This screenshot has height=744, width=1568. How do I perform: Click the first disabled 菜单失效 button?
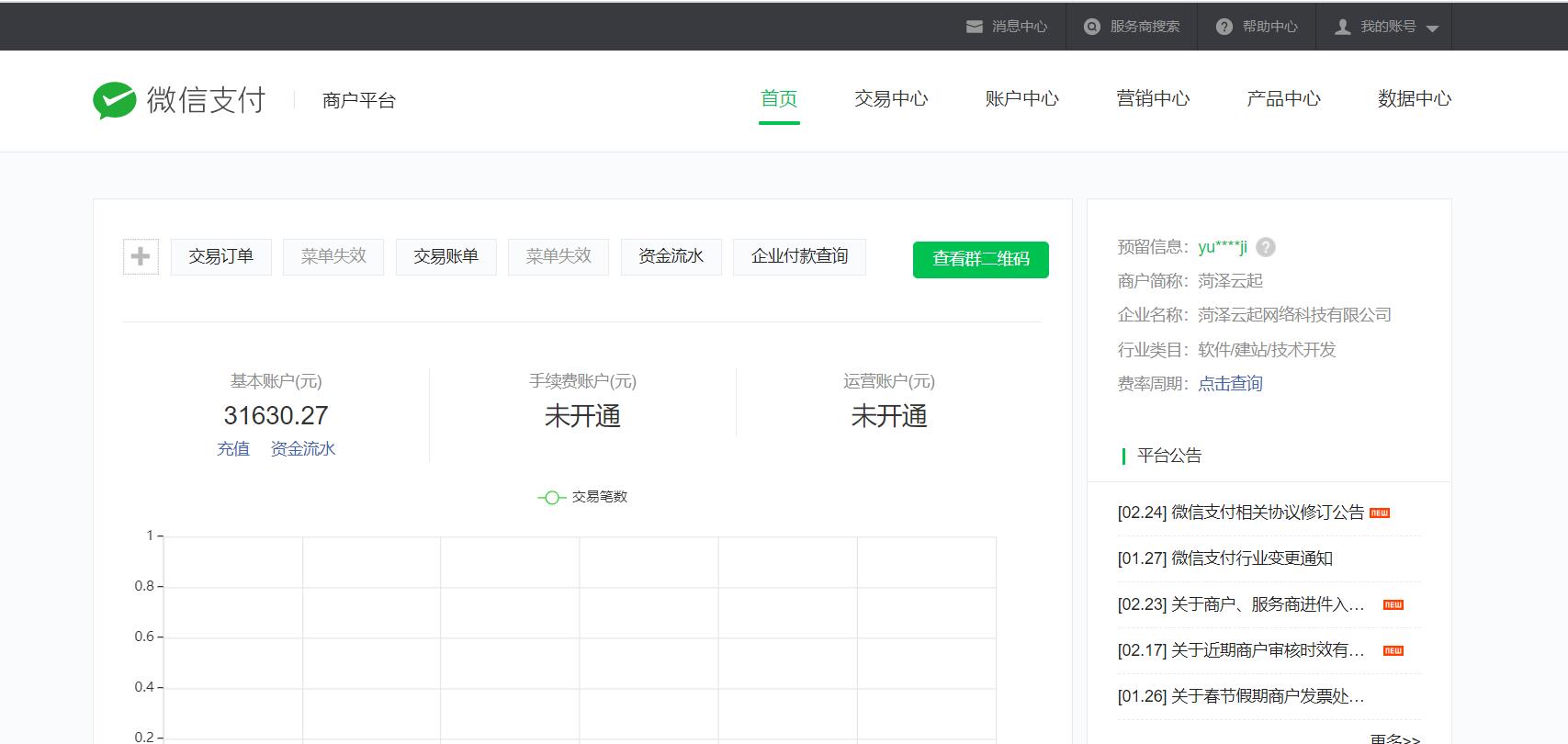[333, 256]
